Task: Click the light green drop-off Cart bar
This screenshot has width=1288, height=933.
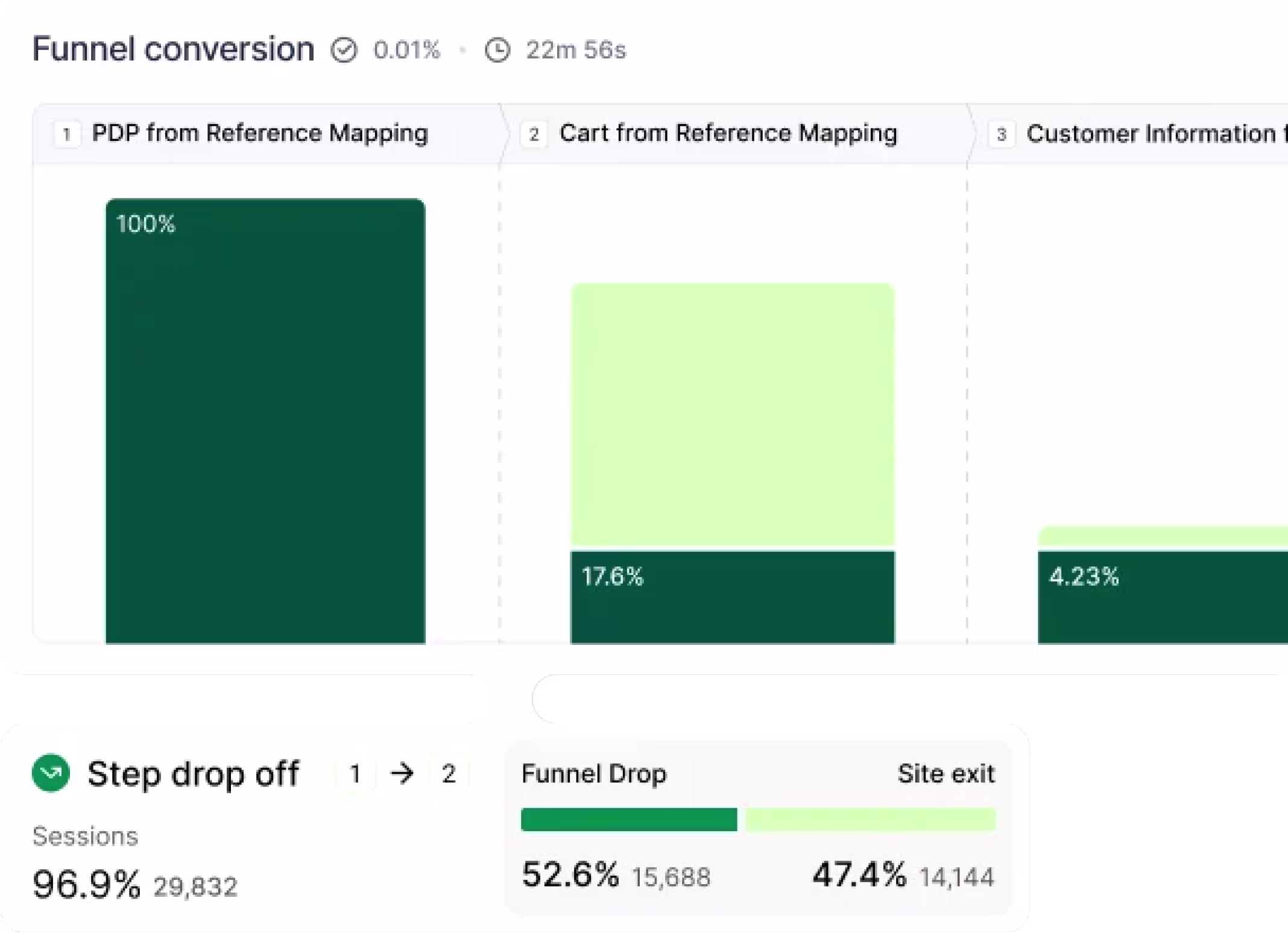Action: pos(733,414)
